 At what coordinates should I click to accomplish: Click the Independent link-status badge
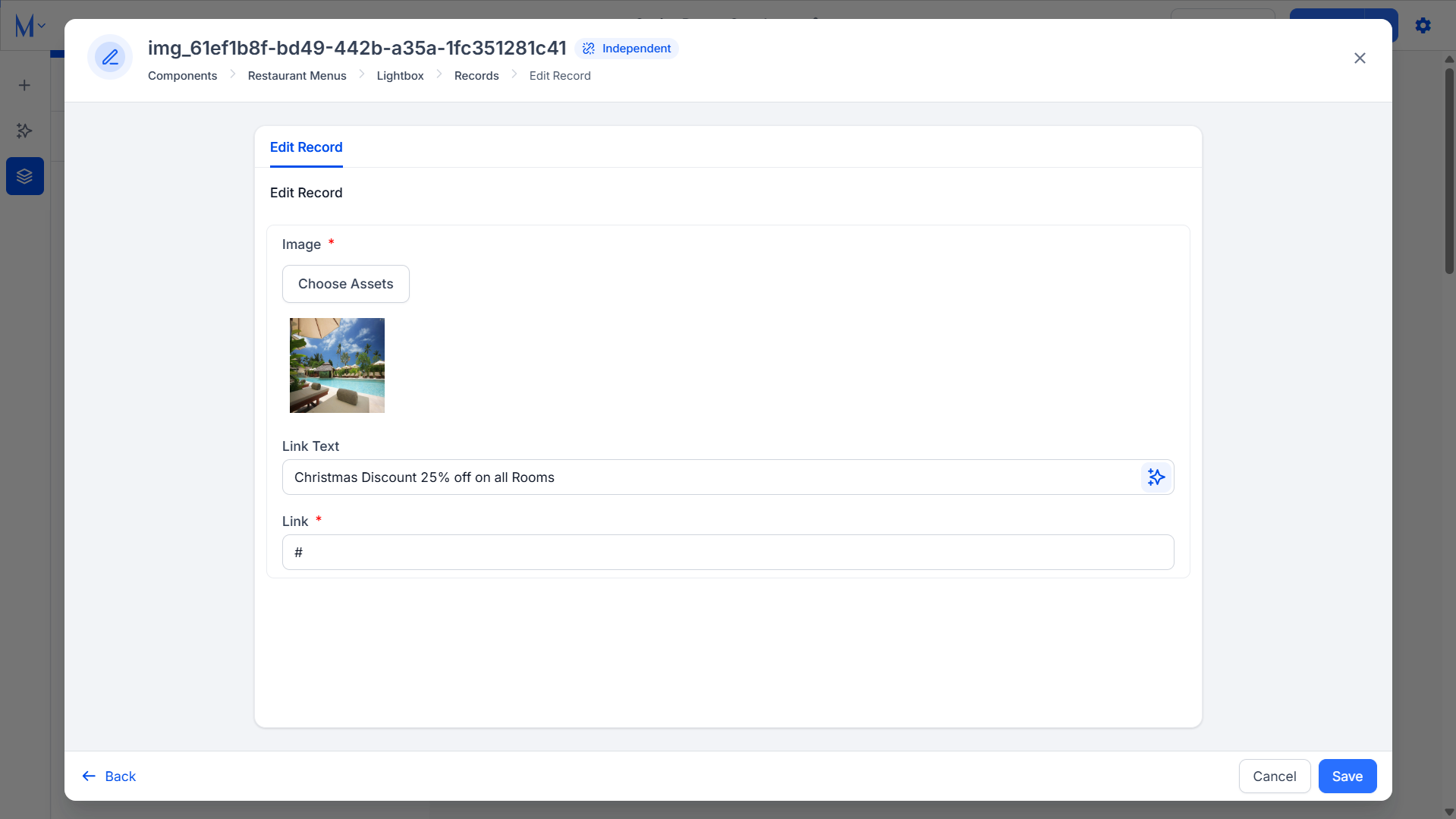(627, 49)
